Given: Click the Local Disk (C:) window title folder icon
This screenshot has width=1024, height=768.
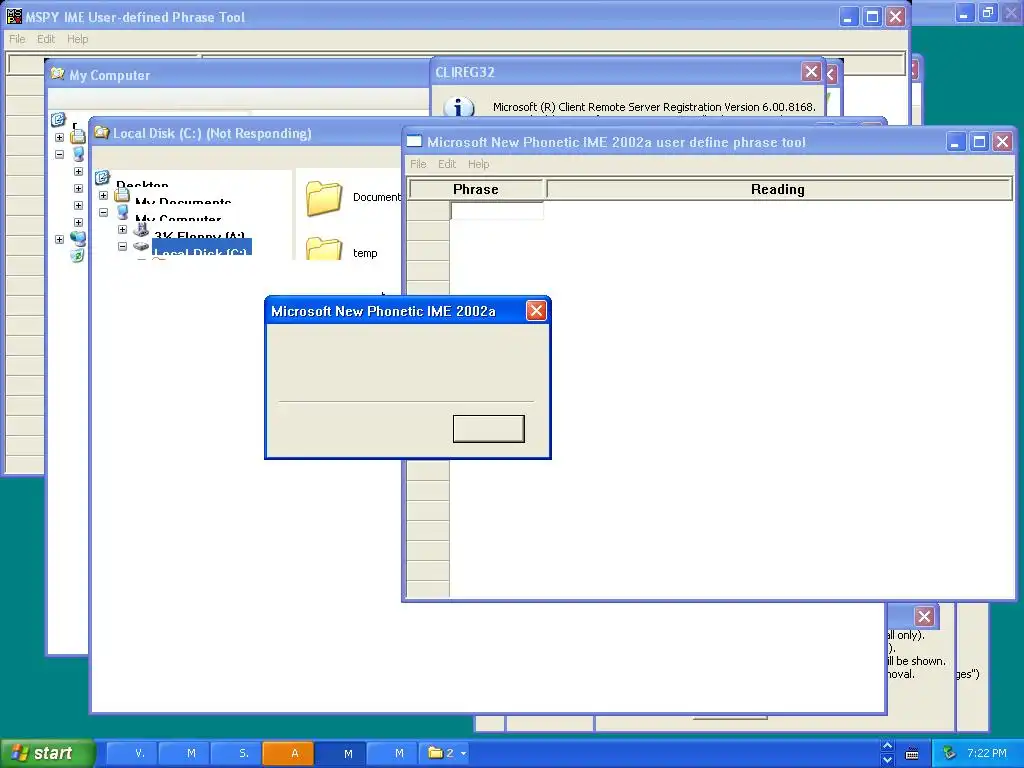Looking at the screenshot, I should [x=101, y=133].
